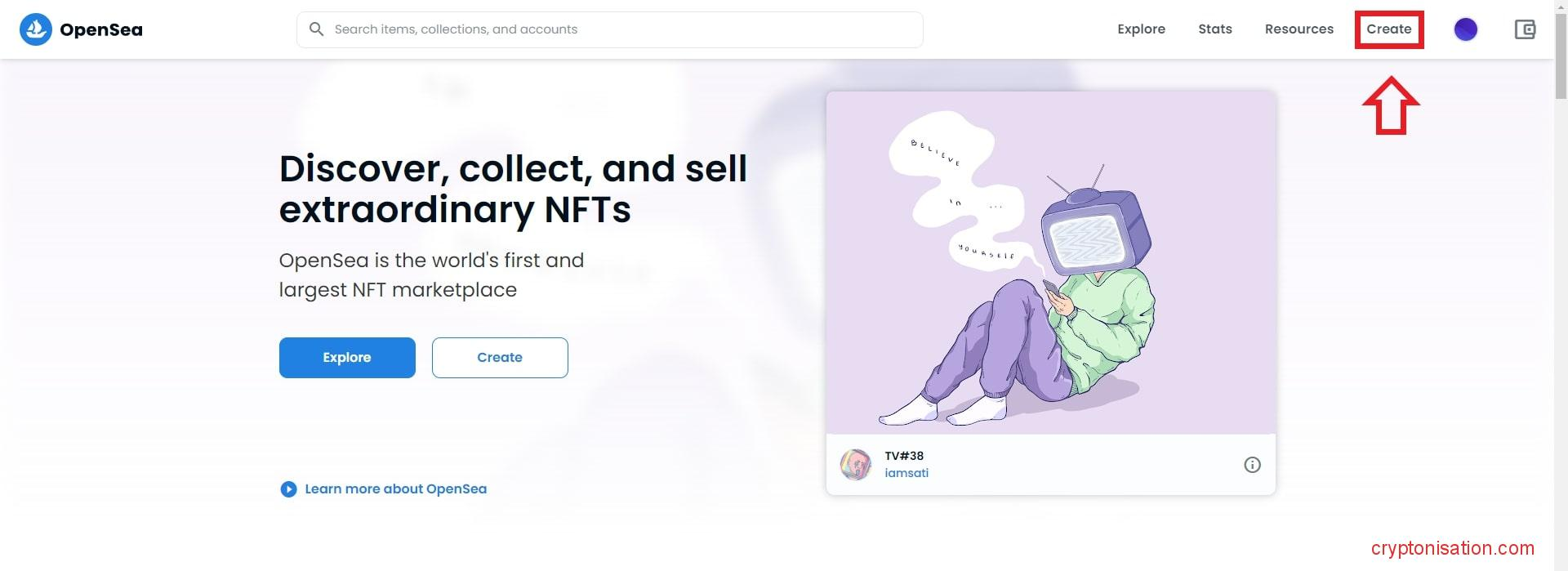Viewport: 1568px width, 571px height.
Task: Click Create in the top navigation
Action: tap(1388, 29)
